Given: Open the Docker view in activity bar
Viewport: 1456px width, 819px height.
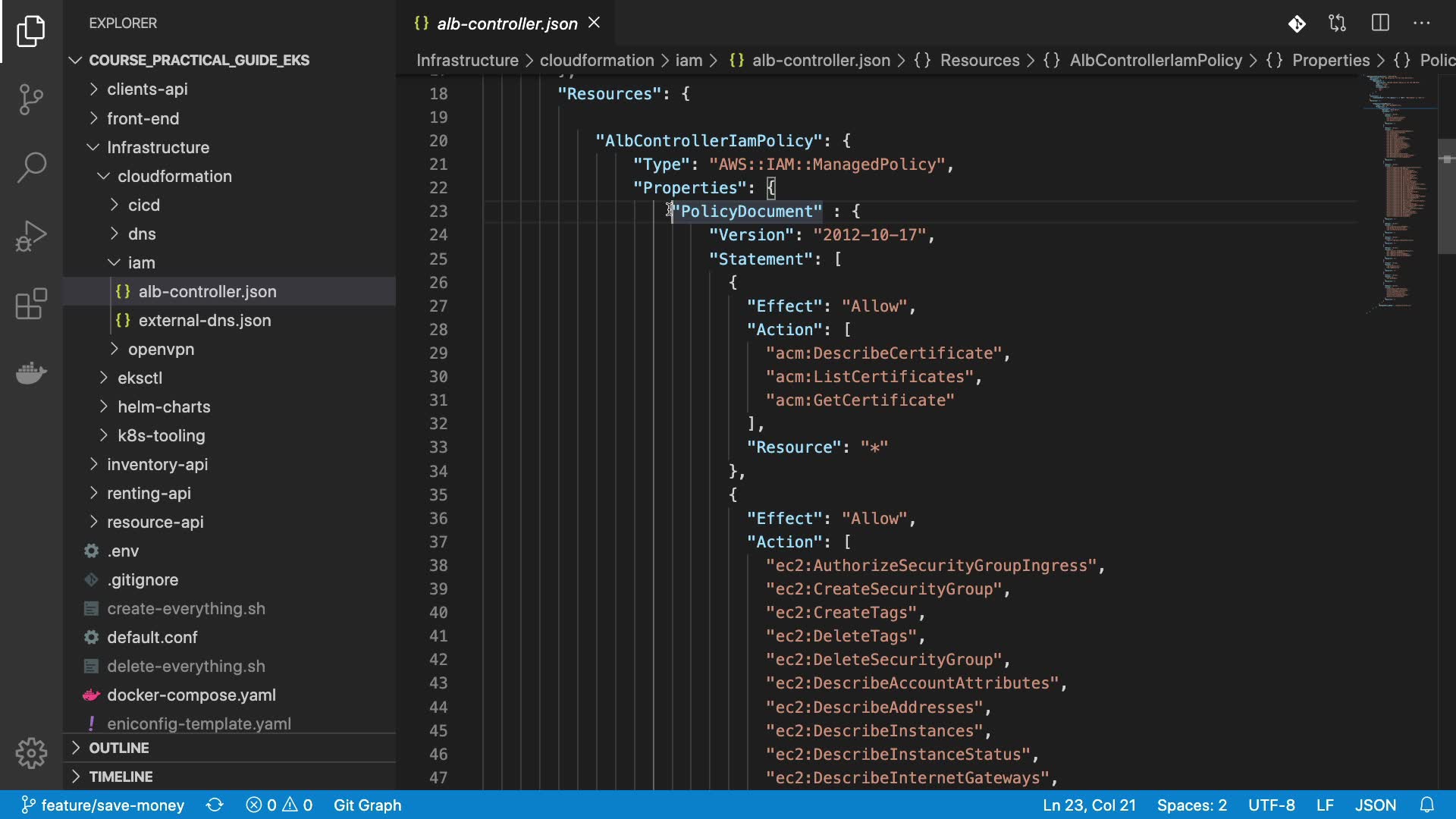Looking at the screenshot, I should (31, 372).
